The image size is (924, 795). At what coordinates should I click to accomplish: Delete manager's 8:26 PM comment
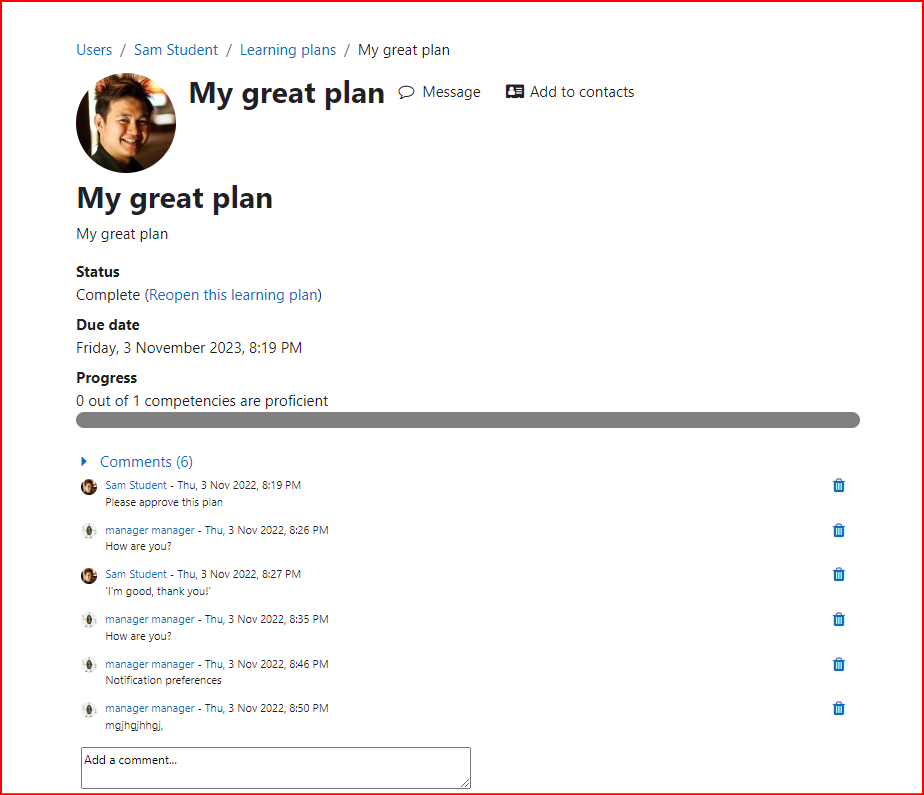coord(839,530)
